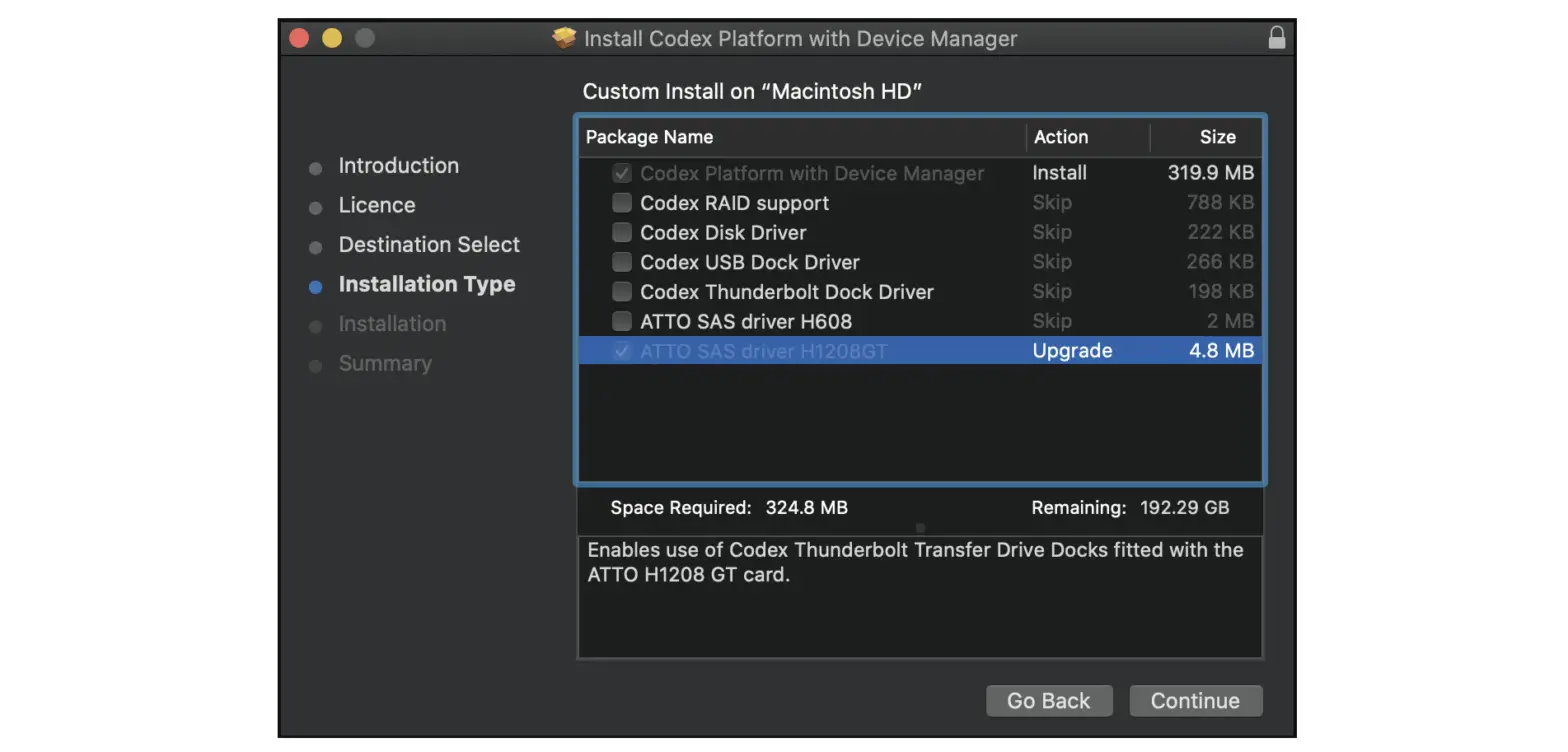Select the ATTO SAS driver H1208GT name

764,351
